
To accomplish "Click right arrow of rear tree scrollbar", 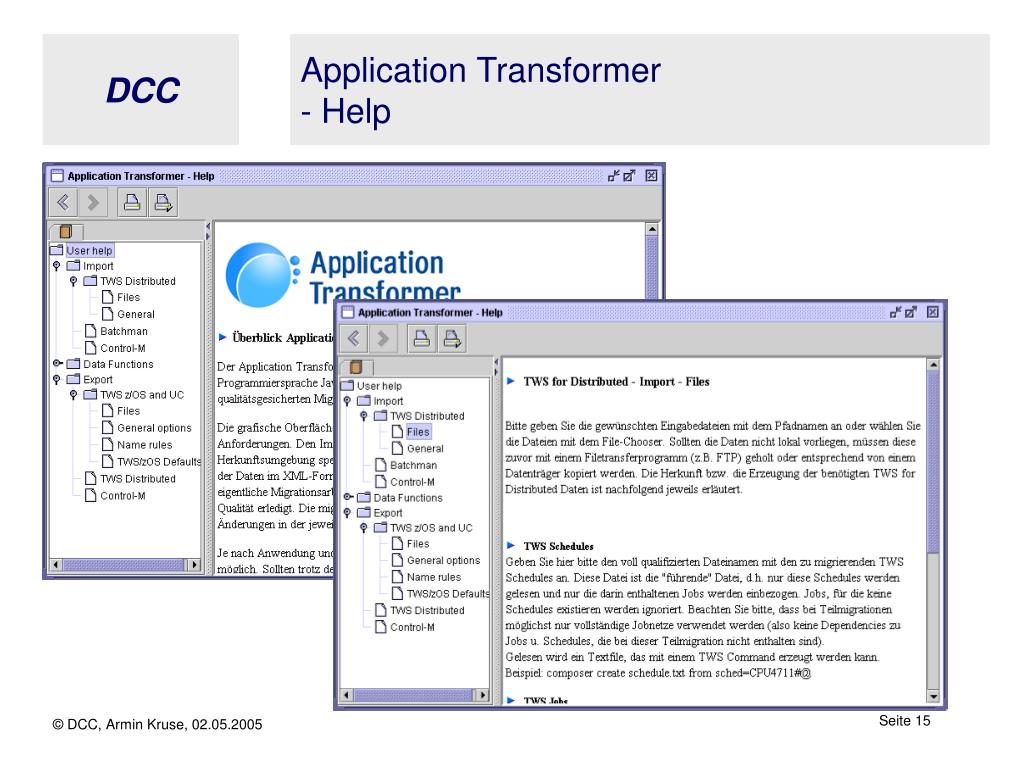I will point(194,564).
